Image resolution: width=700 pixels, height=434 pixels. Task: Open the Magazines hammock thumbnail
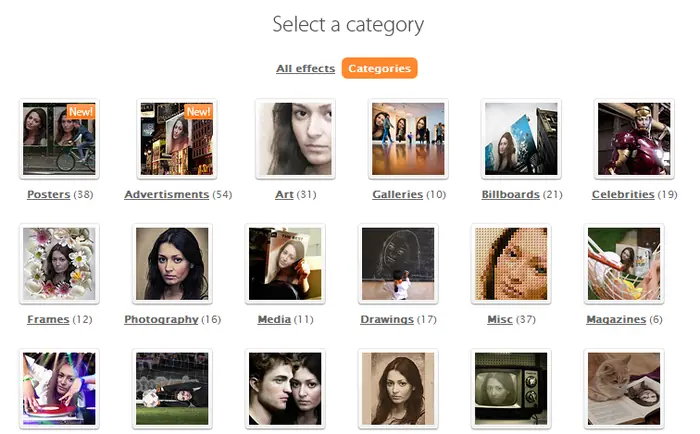624,264
